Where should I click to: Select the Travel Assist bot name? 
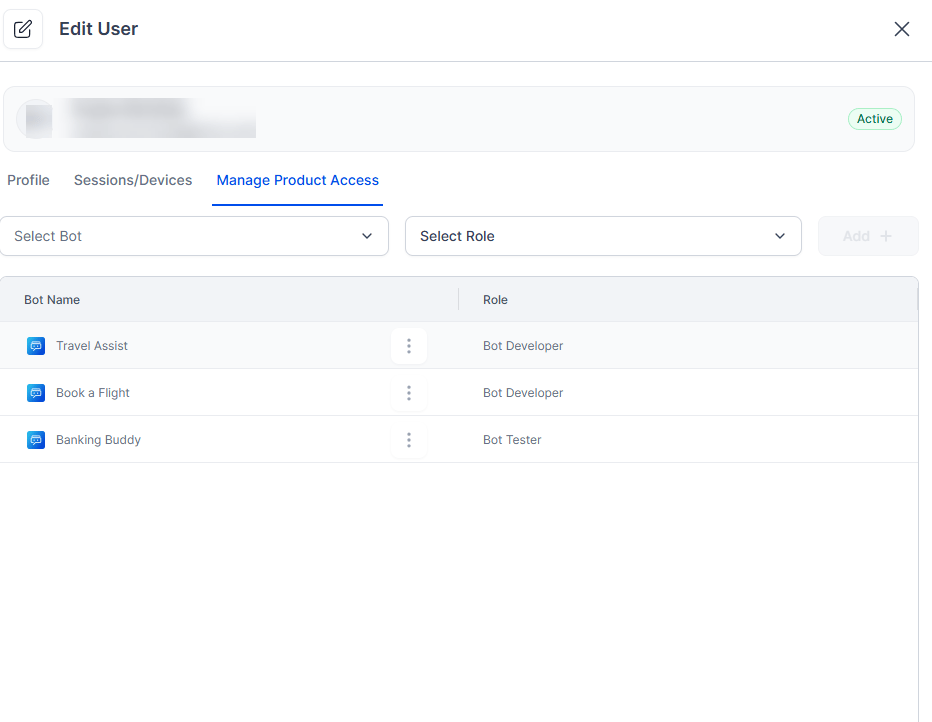[x=92, y=346]
